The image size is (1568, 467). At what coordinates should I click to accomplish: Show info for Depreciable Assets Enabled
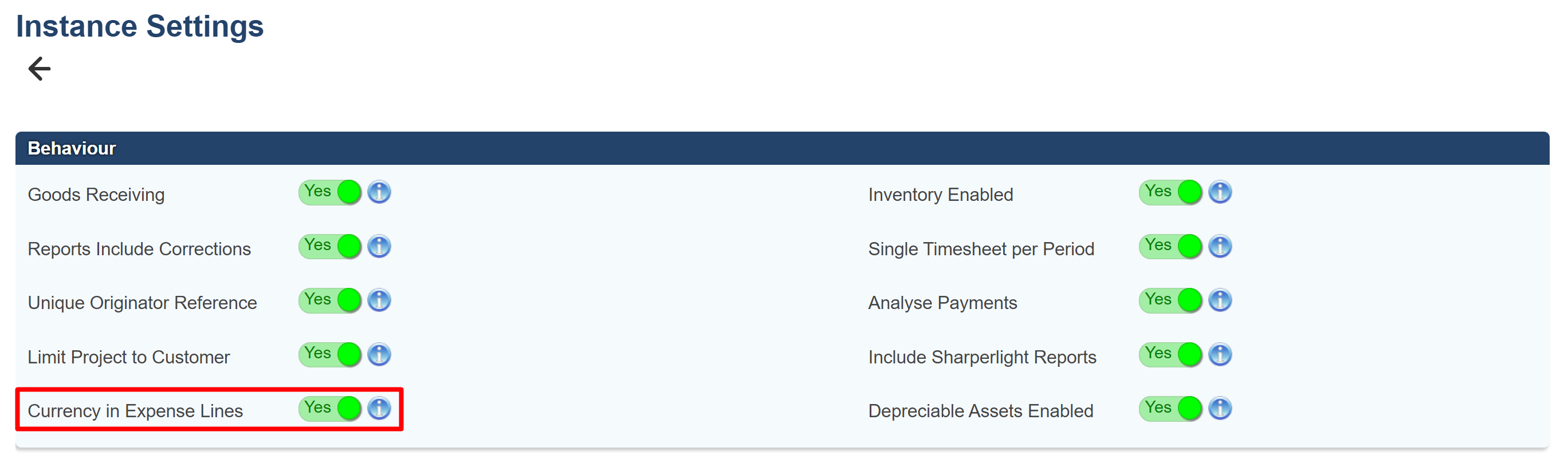pos(1220,408)
